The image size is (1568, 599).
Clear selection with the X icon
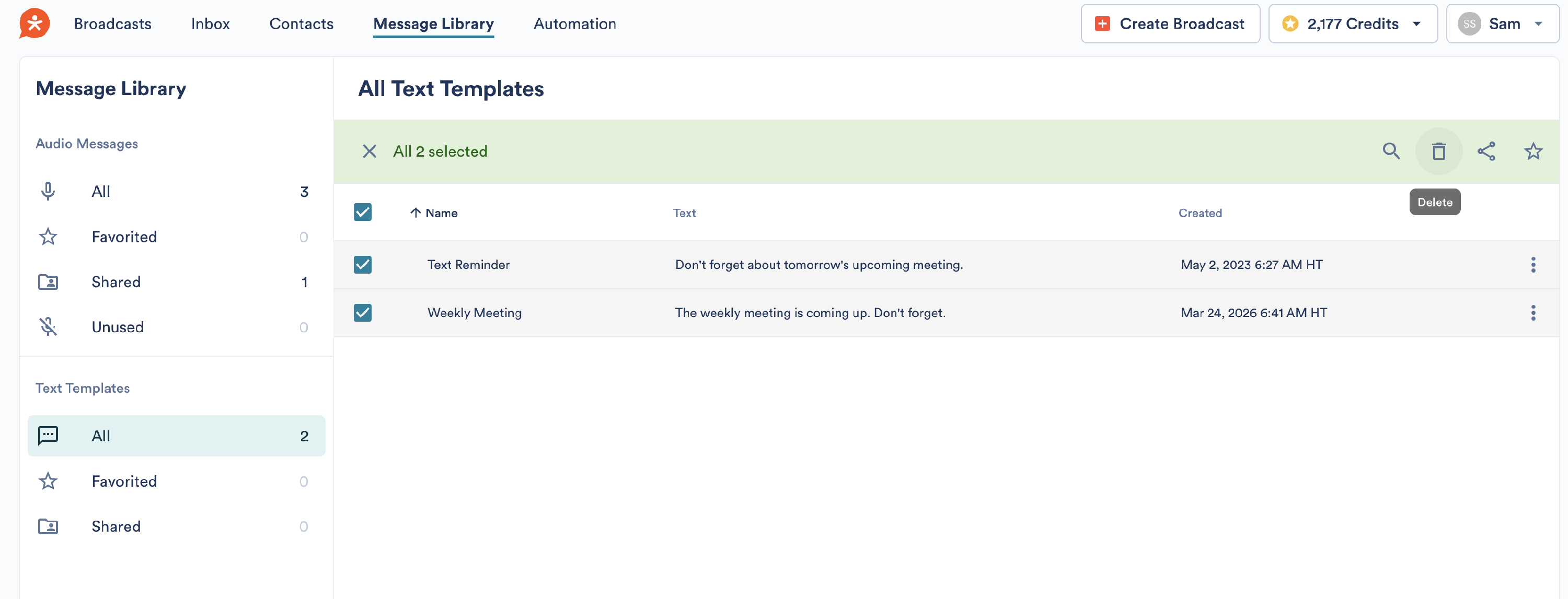[x=369, y=151]
